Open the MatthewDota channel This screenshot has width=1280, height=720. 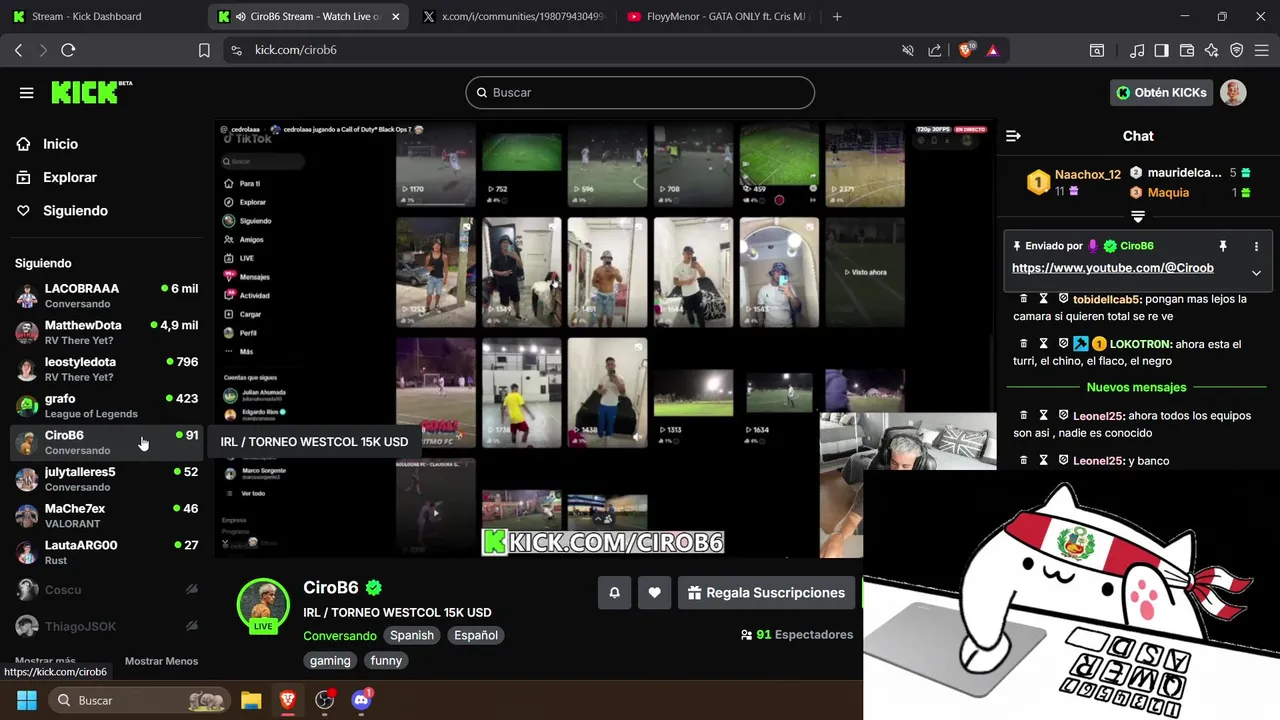click(106, 332)
